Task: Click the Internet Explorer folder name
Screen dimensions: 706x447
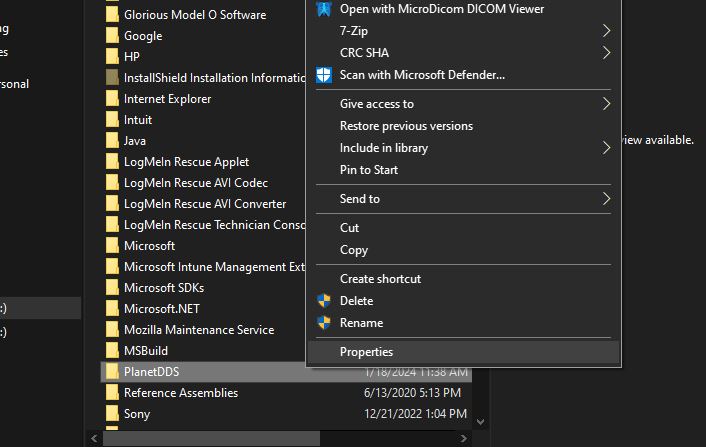Action: [167, 99]
